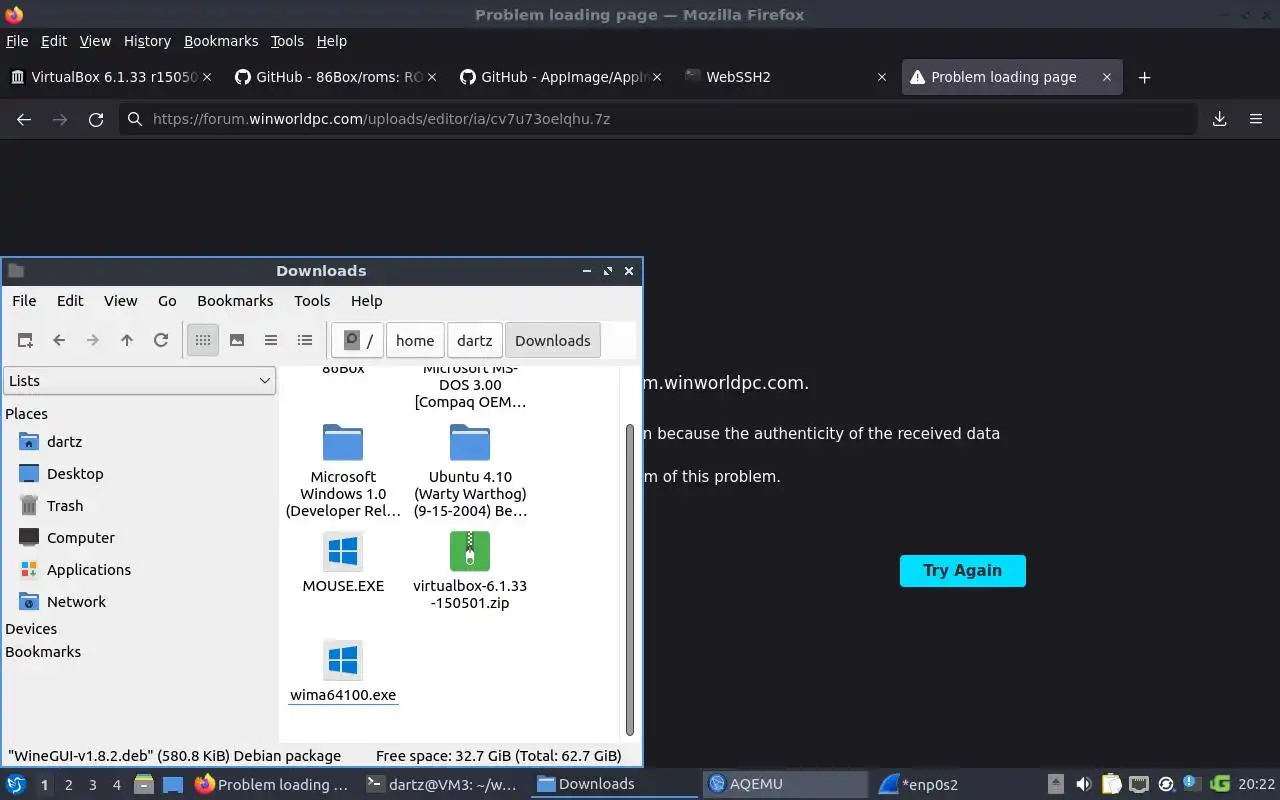
Task: Open a new Firefox tab
Action: [1145, 77]
